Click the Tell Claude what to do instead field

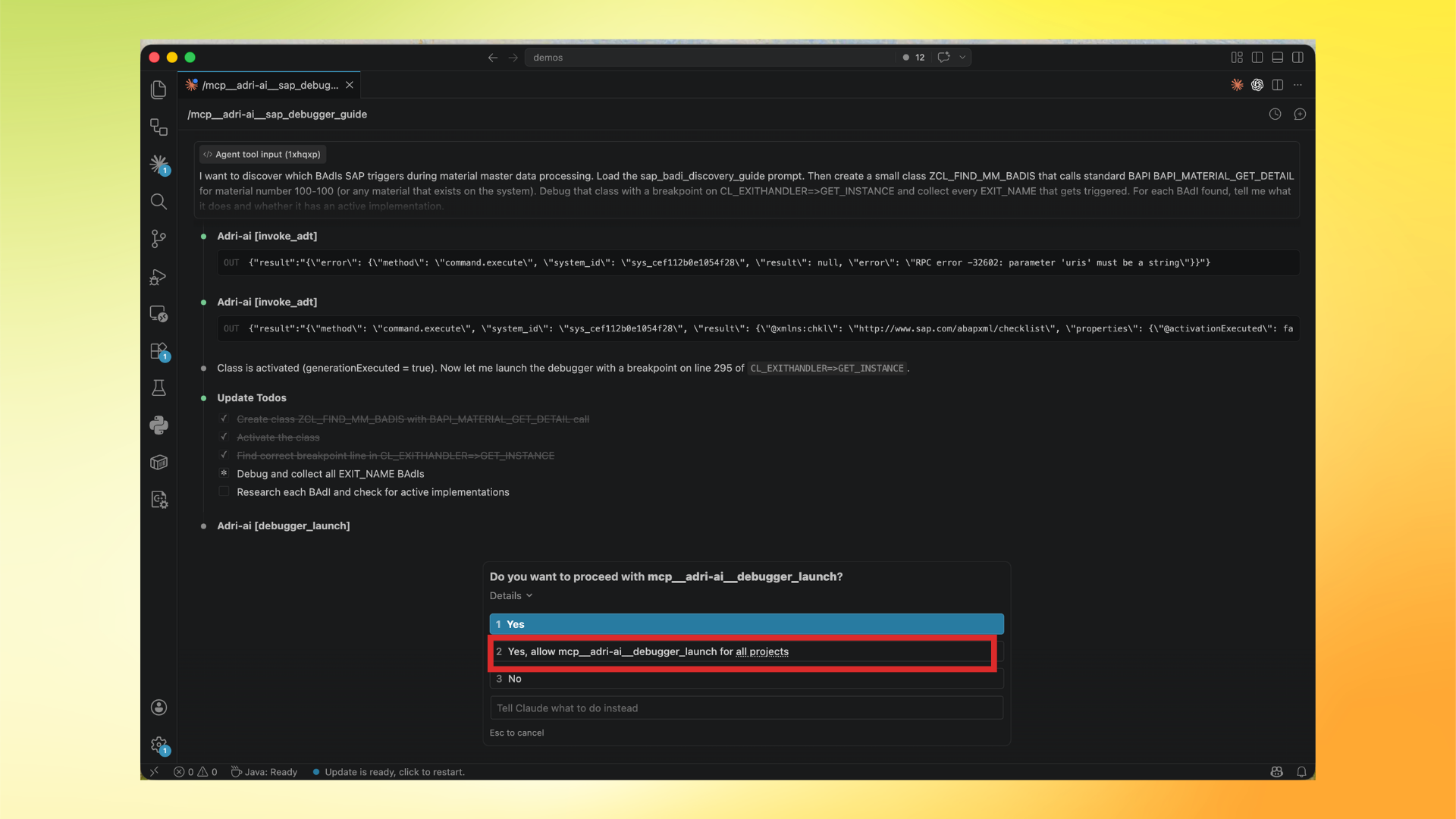coord(745,708)
